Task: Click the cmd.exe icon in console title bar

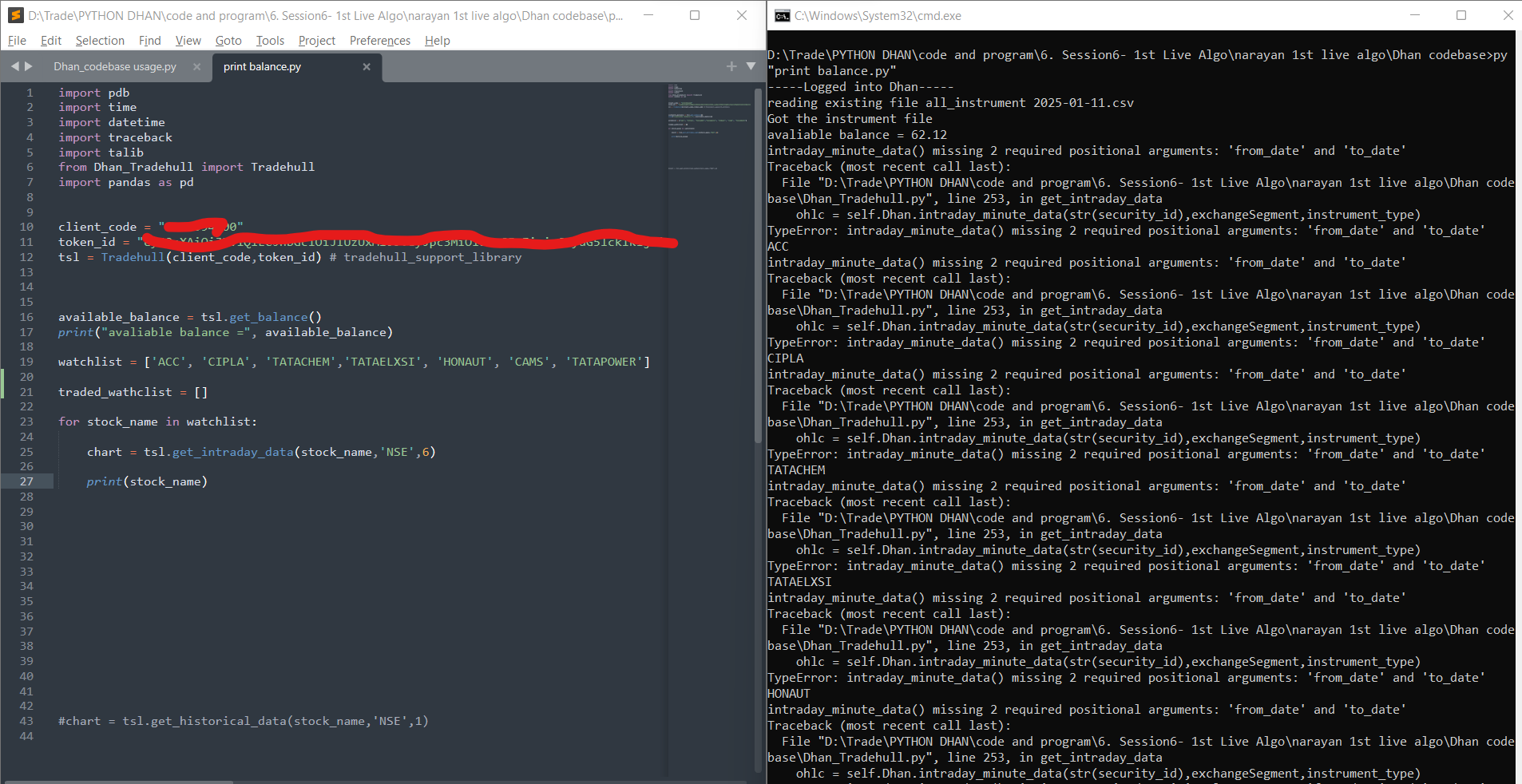Action: tap(783, 15)
